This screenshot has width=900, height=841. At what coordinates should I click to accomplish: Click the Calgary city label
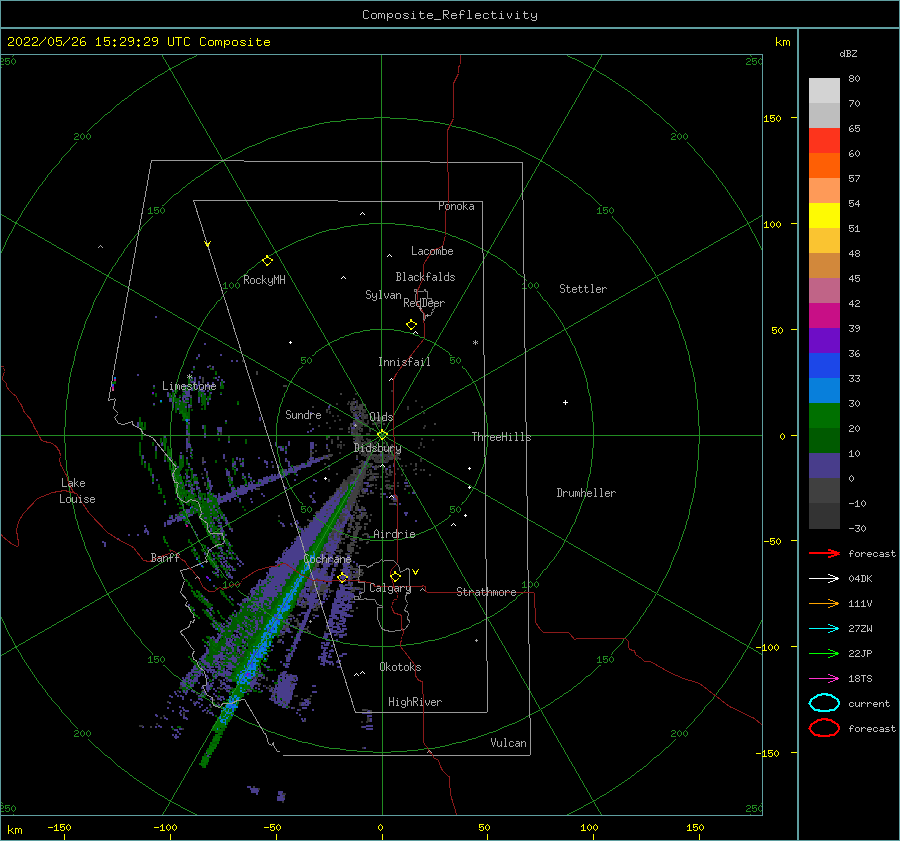[x=390, y=588]
